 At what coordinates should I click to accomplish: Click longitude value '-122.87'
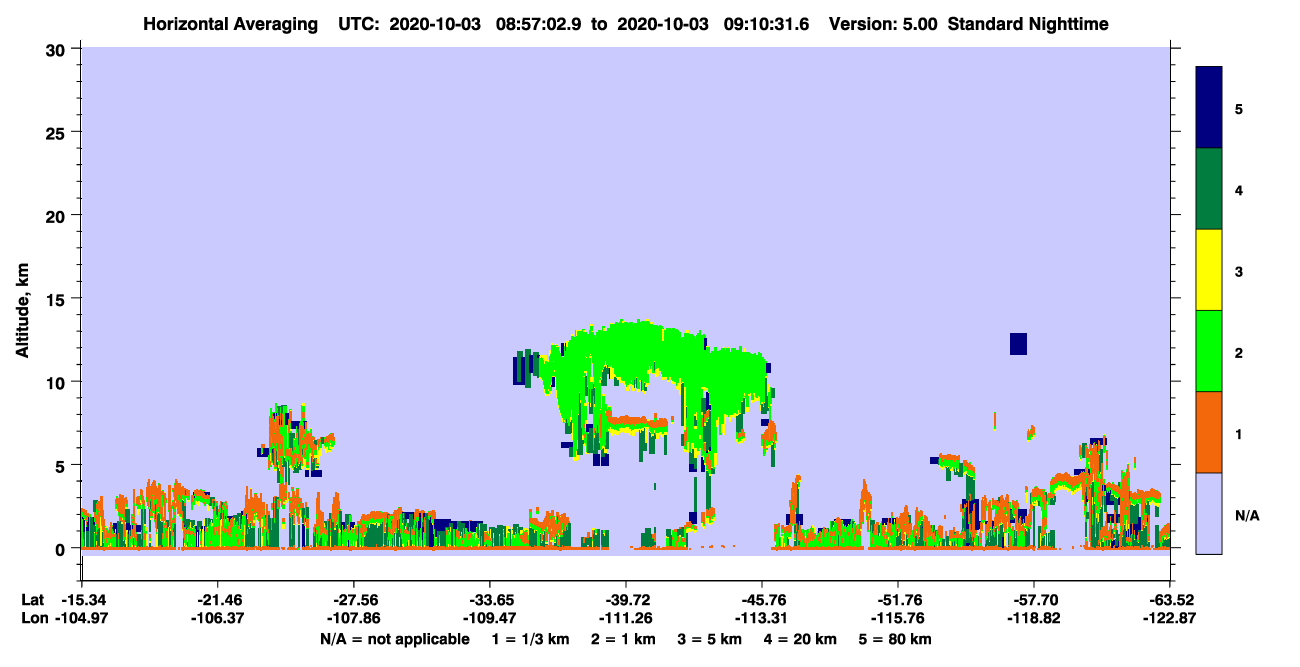[1170, 618]
